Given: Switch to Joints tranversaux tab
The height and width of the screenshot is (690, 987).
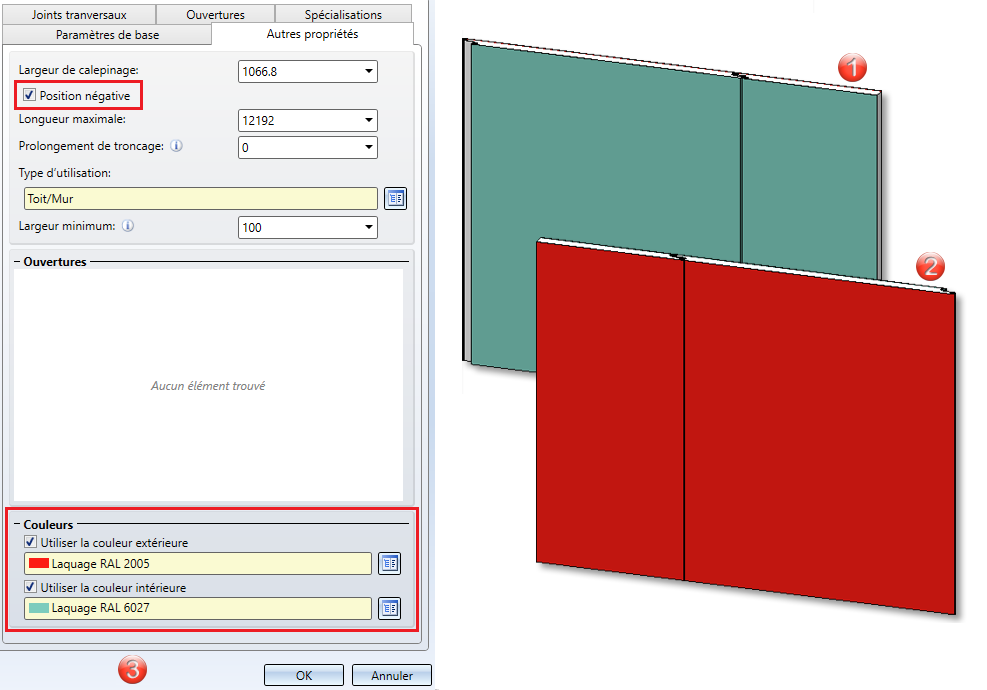Looking at the screenshot, I should 79,14.
